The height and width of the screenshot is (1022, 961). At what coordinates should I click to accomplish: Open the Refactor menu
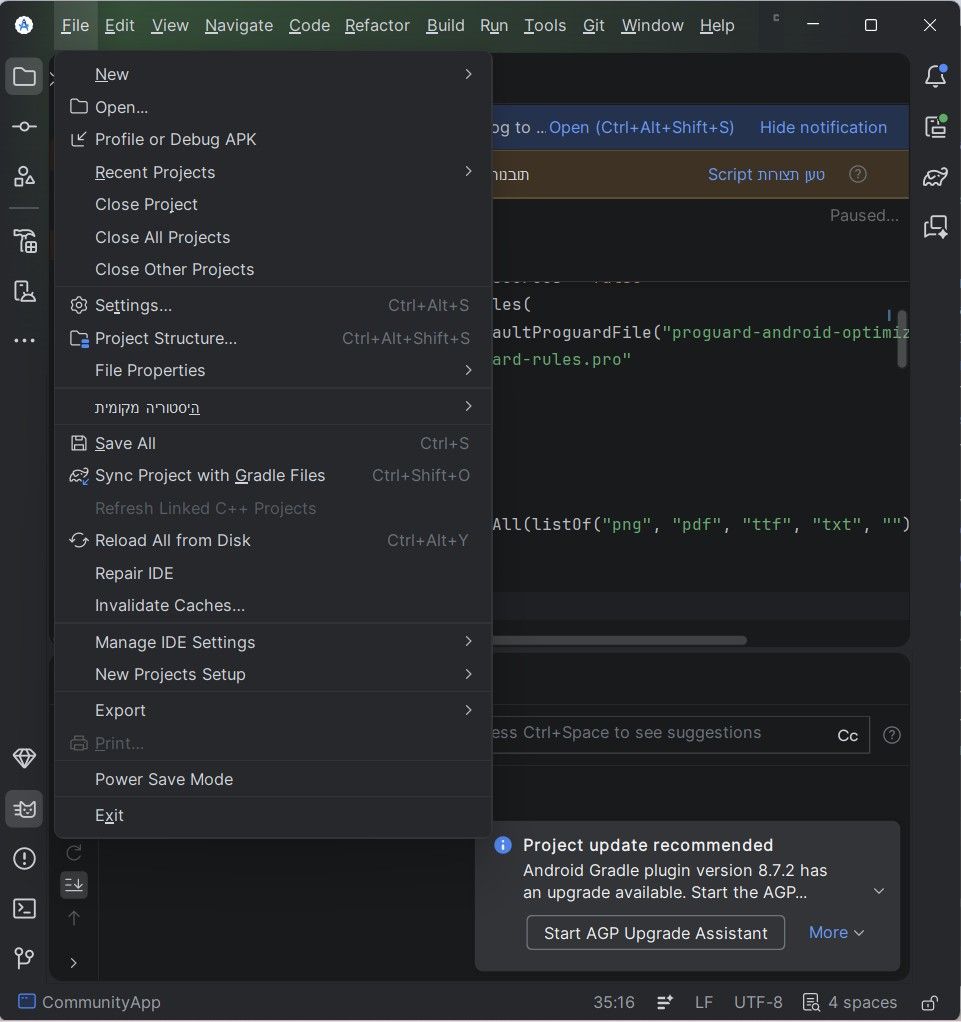point(377,25)
